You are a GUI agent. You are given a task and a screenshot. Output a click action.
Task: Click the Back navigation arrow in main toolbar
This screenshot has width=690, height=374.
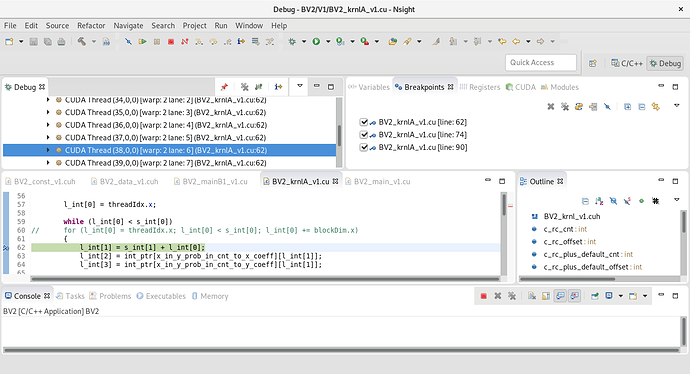516,41
